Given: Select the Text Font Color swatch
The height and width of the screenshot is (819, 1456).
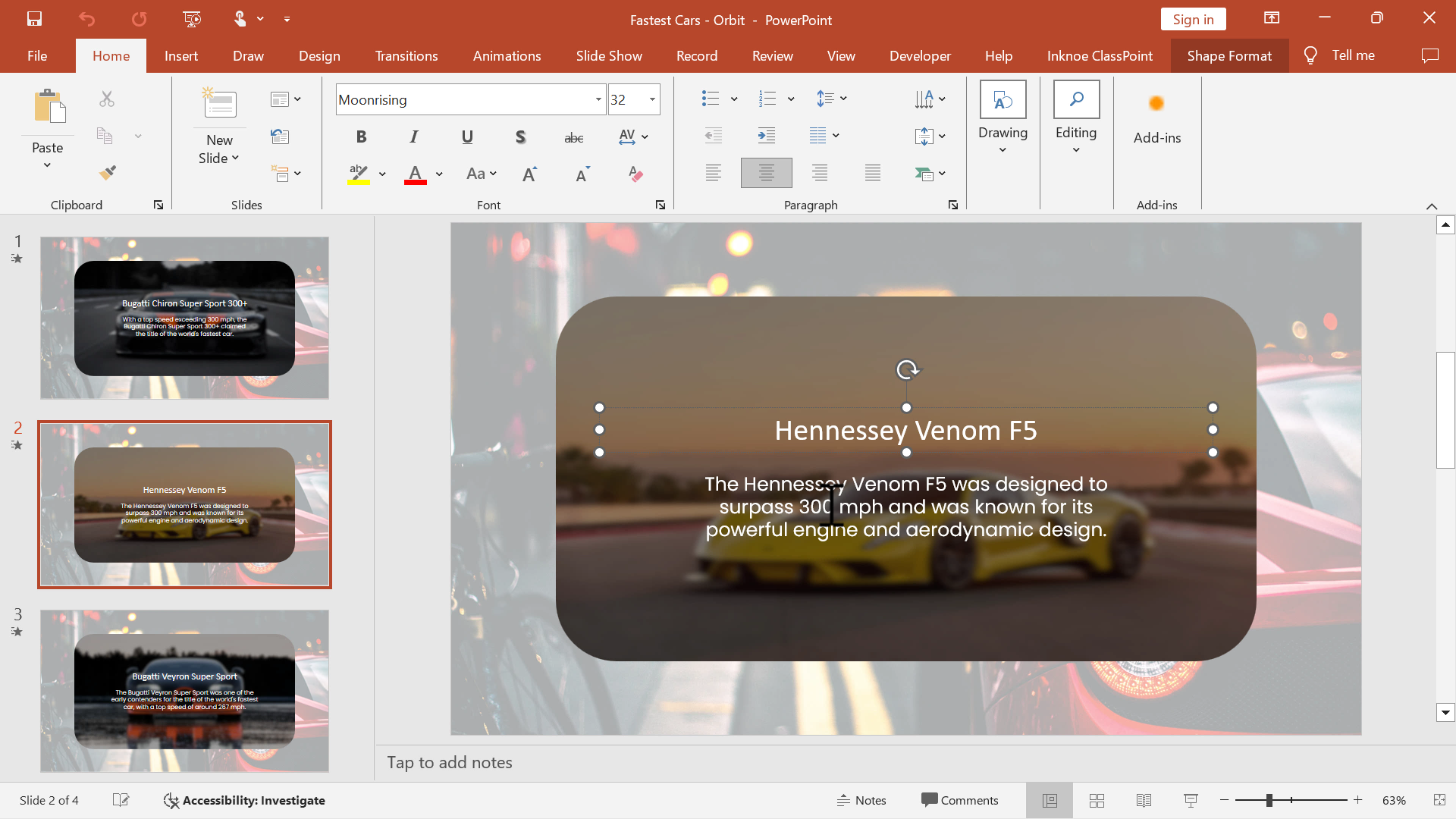Looking at the screenshot, I should [x=415, y=182].
